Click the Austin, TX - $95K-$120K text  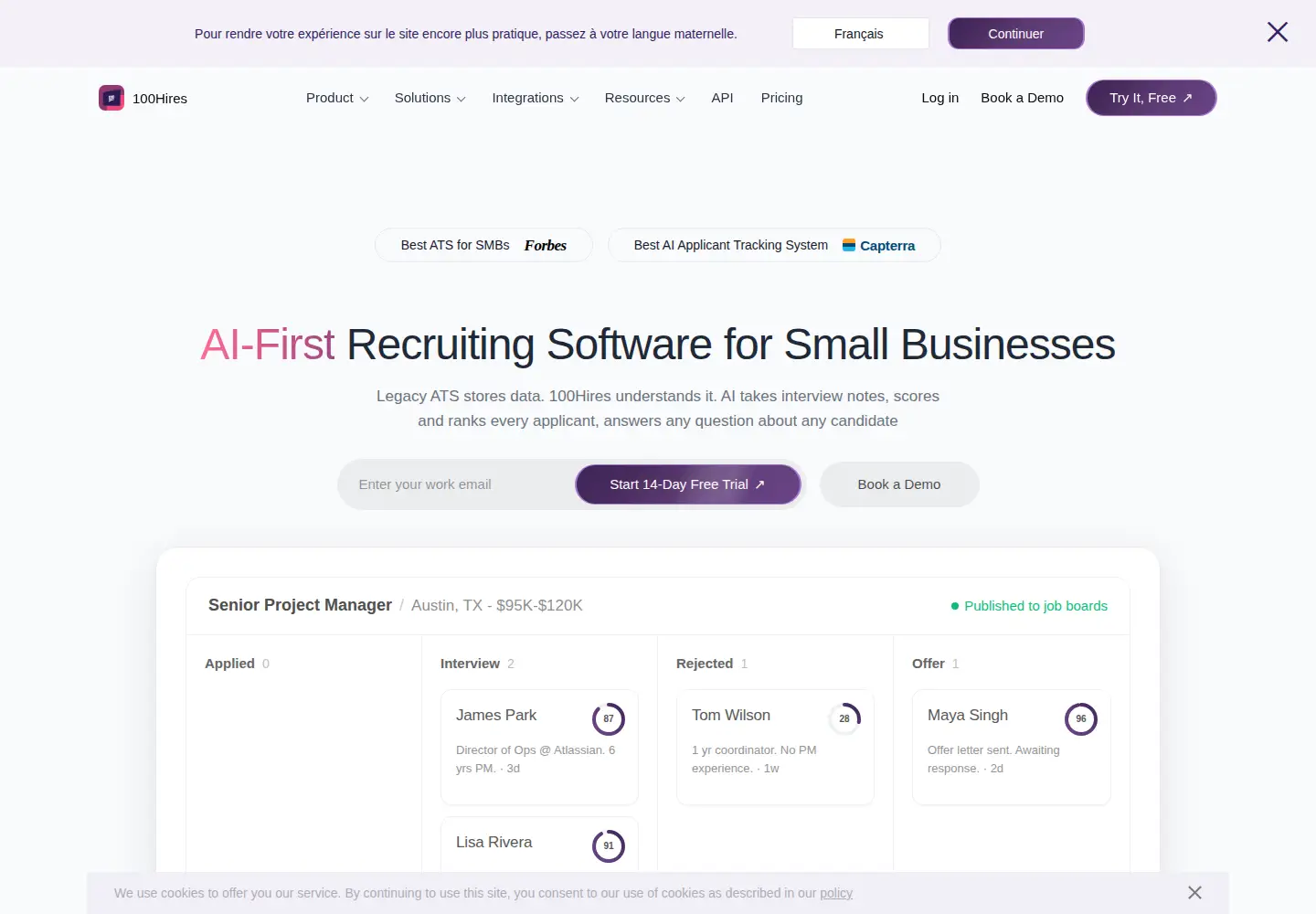pyautogui.click(x=497, y=605)
